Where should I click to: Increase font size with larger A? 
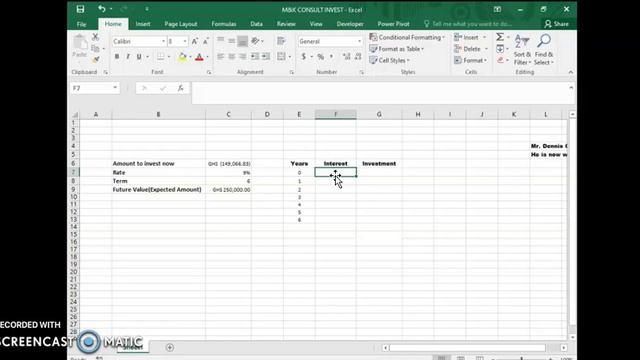pos(195,41)
